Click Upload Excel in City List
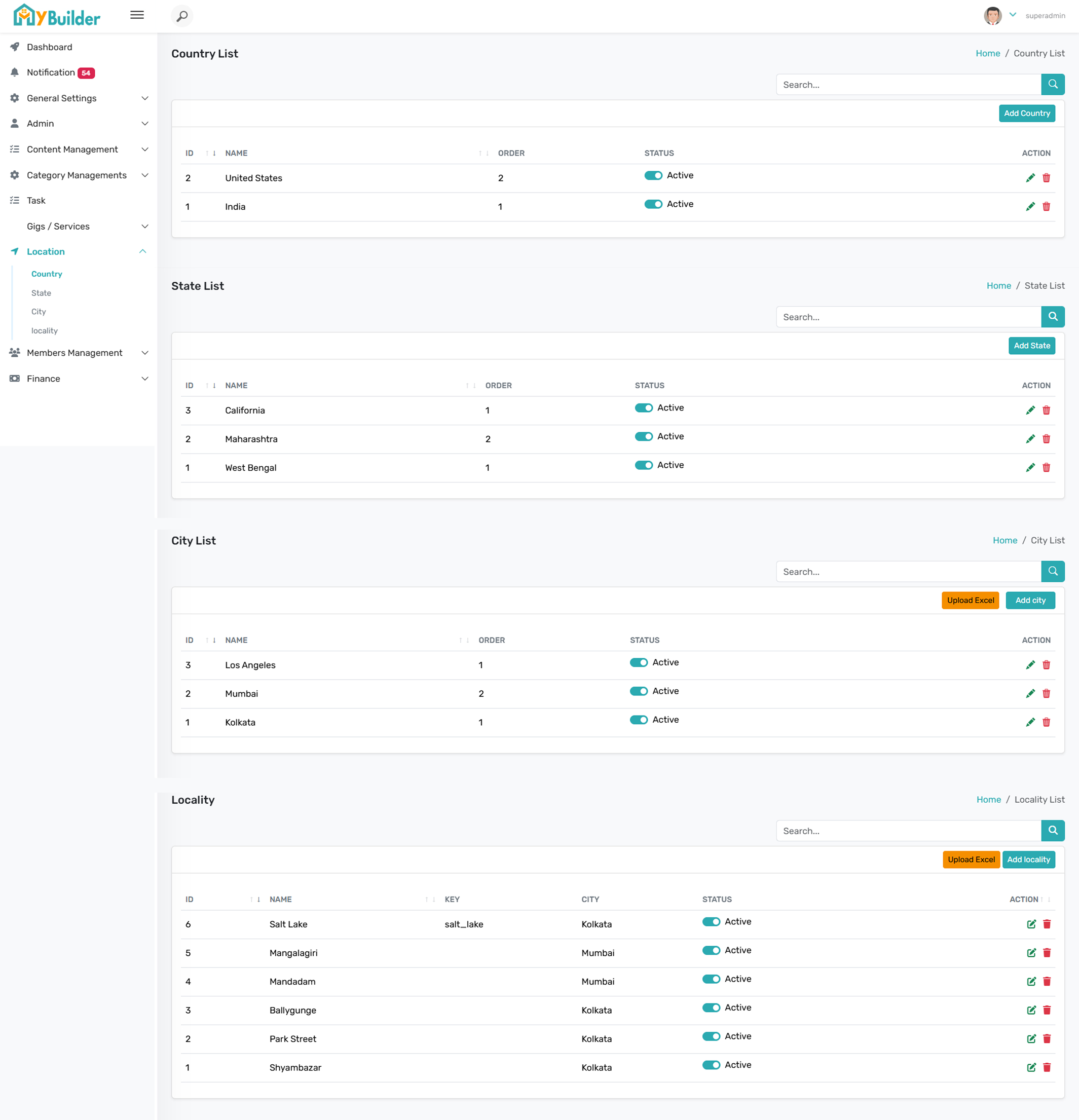 click(970, 601)
